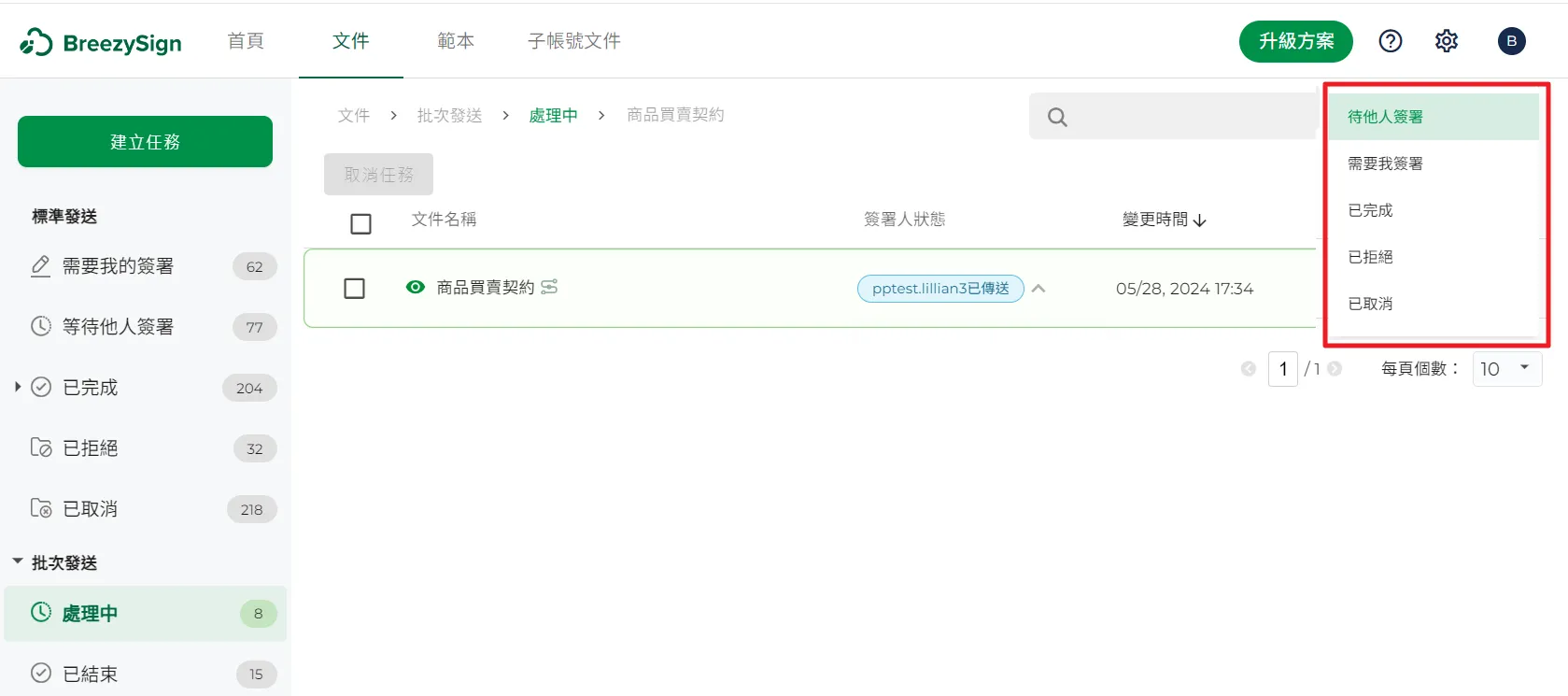This screenshot has height=696, width=1568.
Task: Sort by 變更時間 arrow
Action: pyautogui.click(x=1200, y=220)
